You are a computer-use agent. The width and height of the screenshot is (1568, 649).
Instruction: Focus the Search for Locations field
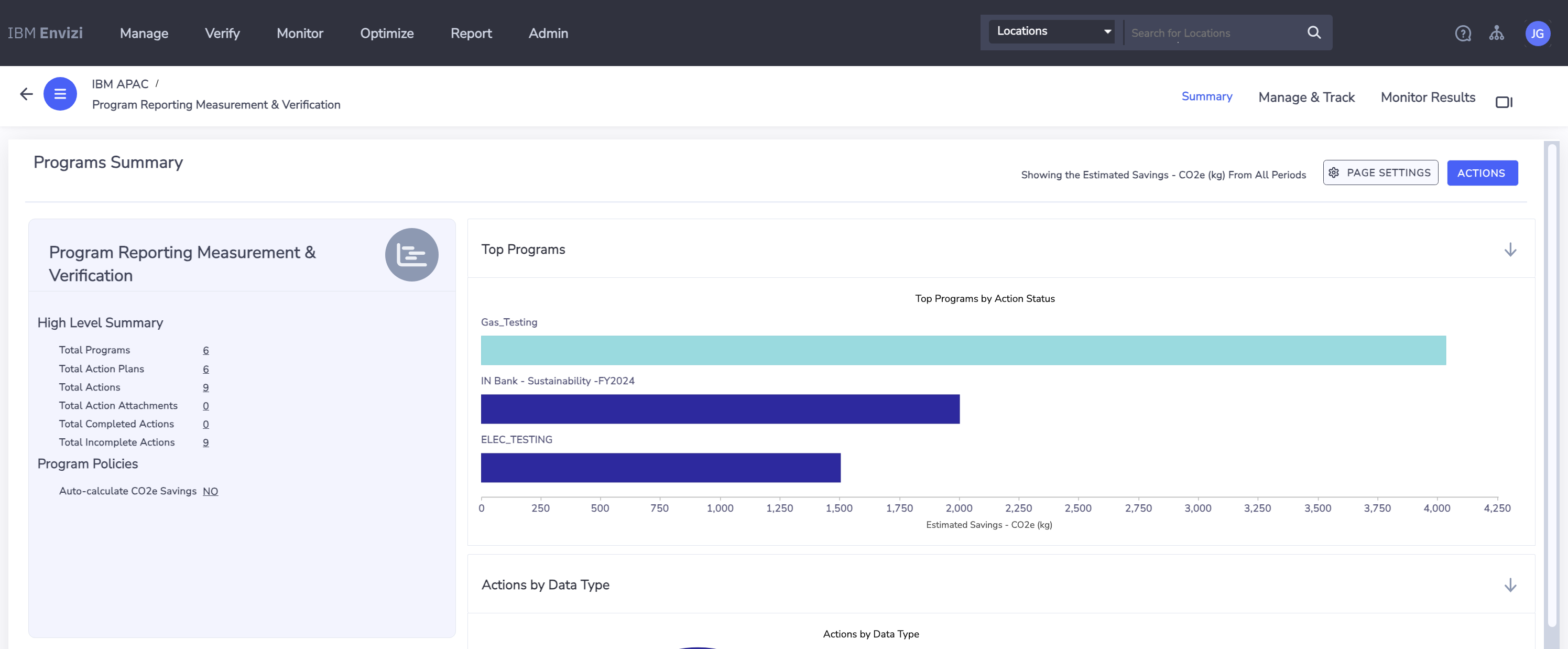coord(1211,34)
